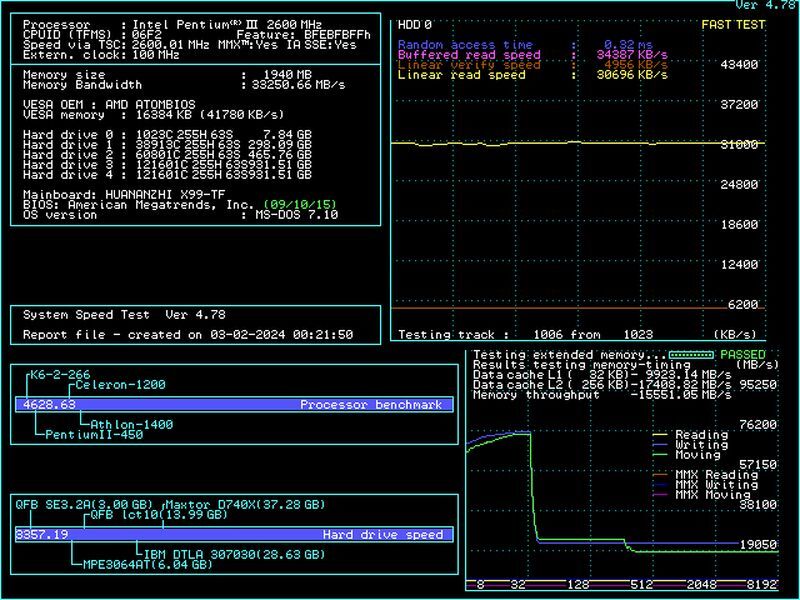The height and width of the screenshot is (600, 800).
Task: Click the 512 block size axis label
Action: 641,585
